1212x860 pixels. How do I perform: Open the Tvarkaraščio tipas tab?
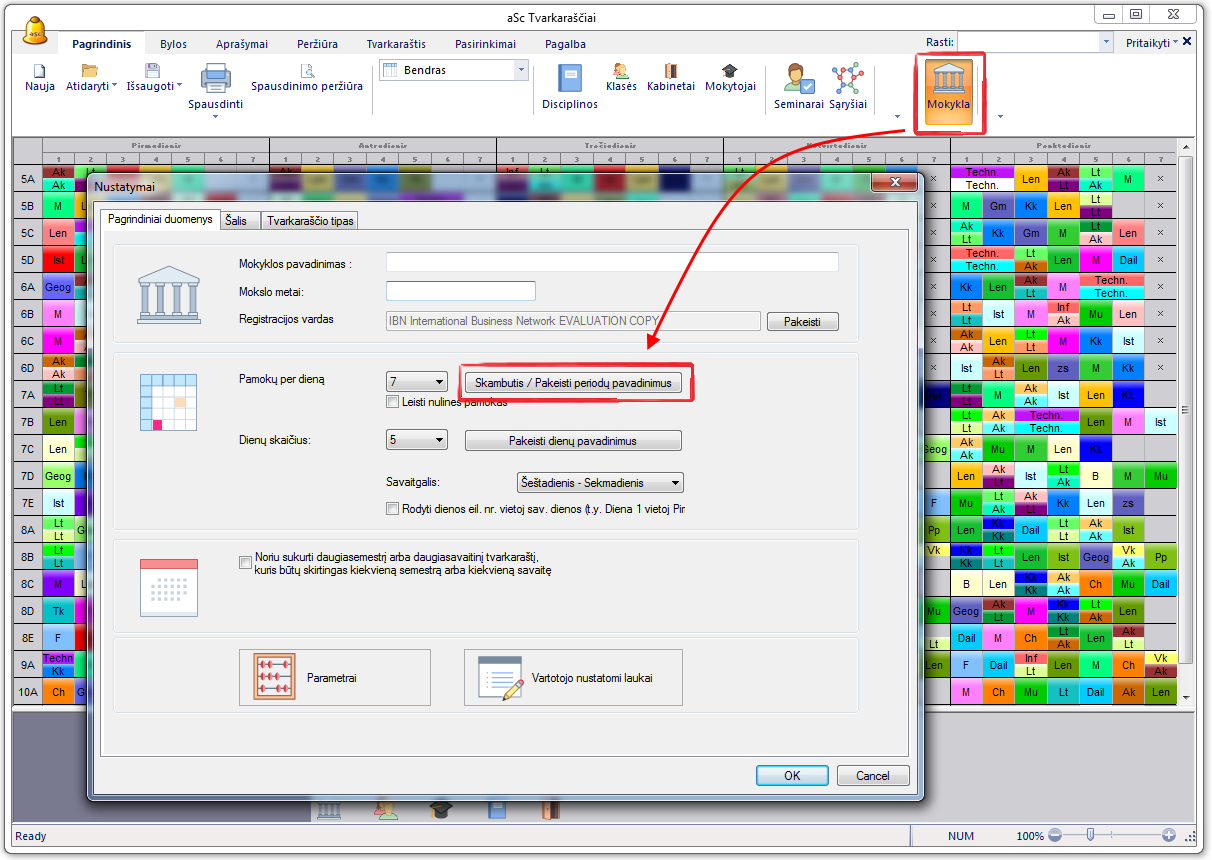coord(309,221)
